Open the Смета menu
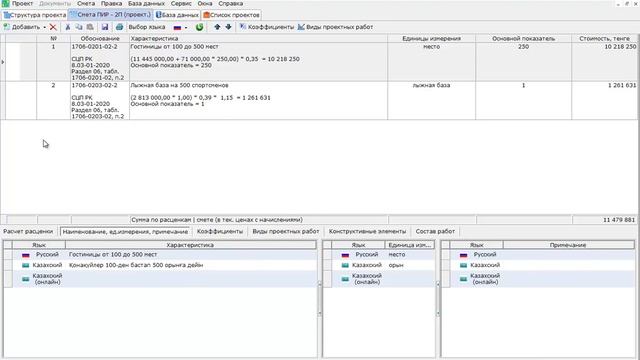 [86, 4]
